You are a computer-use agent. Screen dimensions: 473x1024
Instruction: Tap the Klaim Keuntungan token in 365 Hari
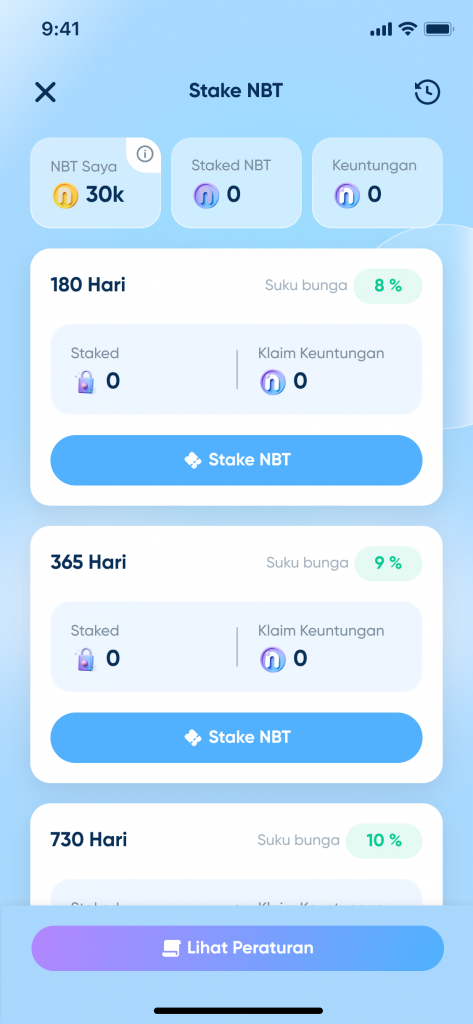click(x=272, y=659)
